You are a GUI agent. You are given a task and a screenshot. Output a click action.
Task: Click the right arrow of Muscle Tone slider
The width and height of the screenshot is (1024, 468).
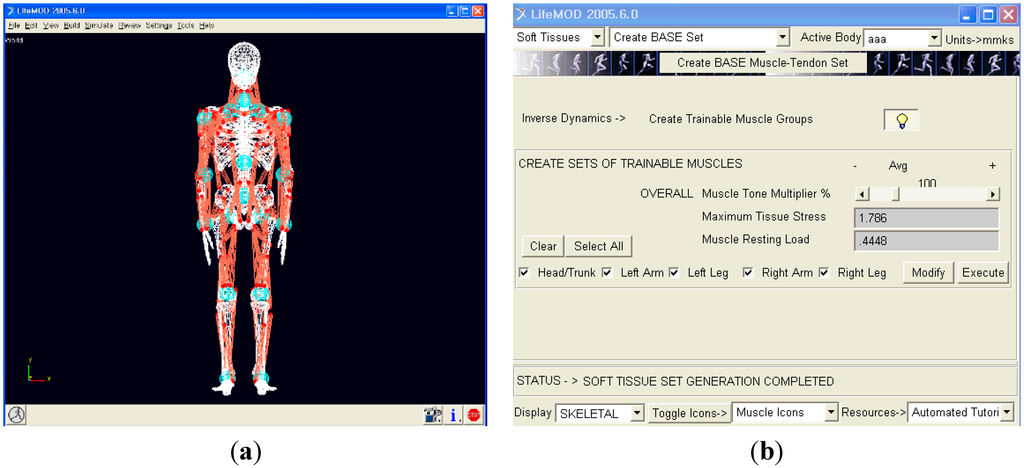[x=992, y=195]
